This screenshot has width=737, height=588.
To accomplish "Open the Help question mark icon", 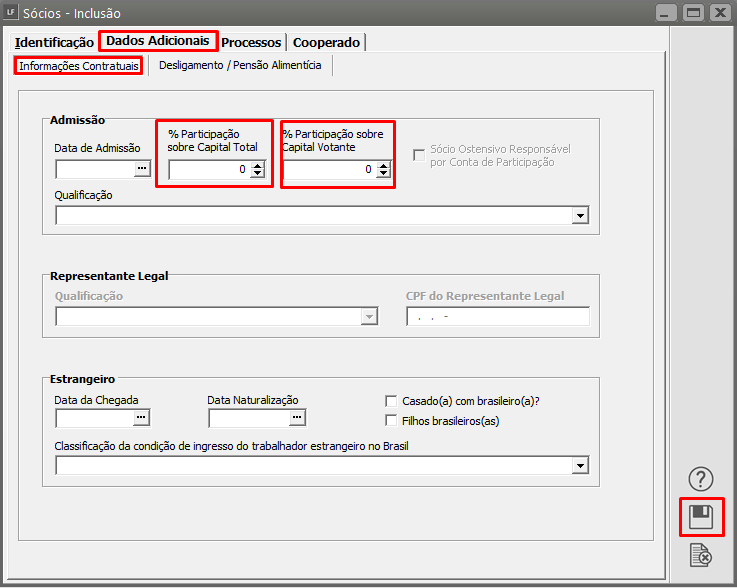I will (701, 479).
